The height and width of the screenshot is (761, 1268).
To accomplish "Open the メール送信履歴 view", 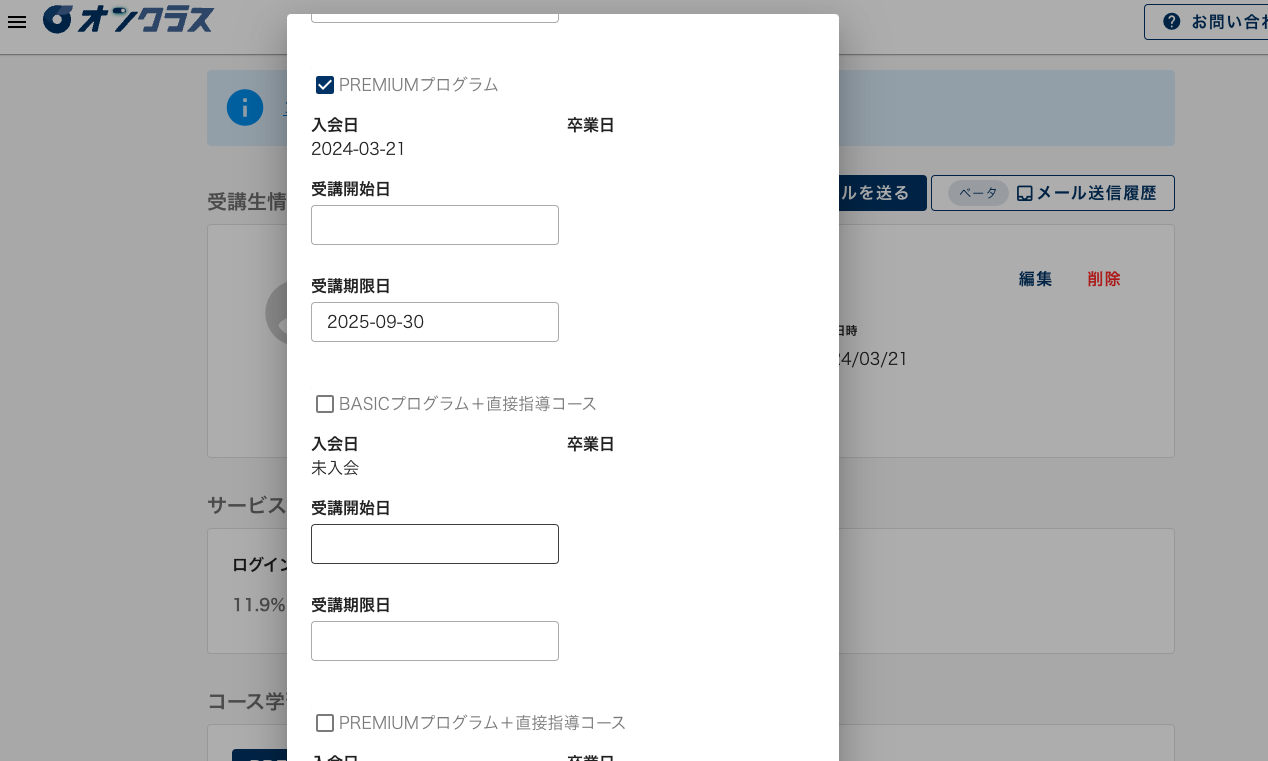I will (x=1096, y=193).
